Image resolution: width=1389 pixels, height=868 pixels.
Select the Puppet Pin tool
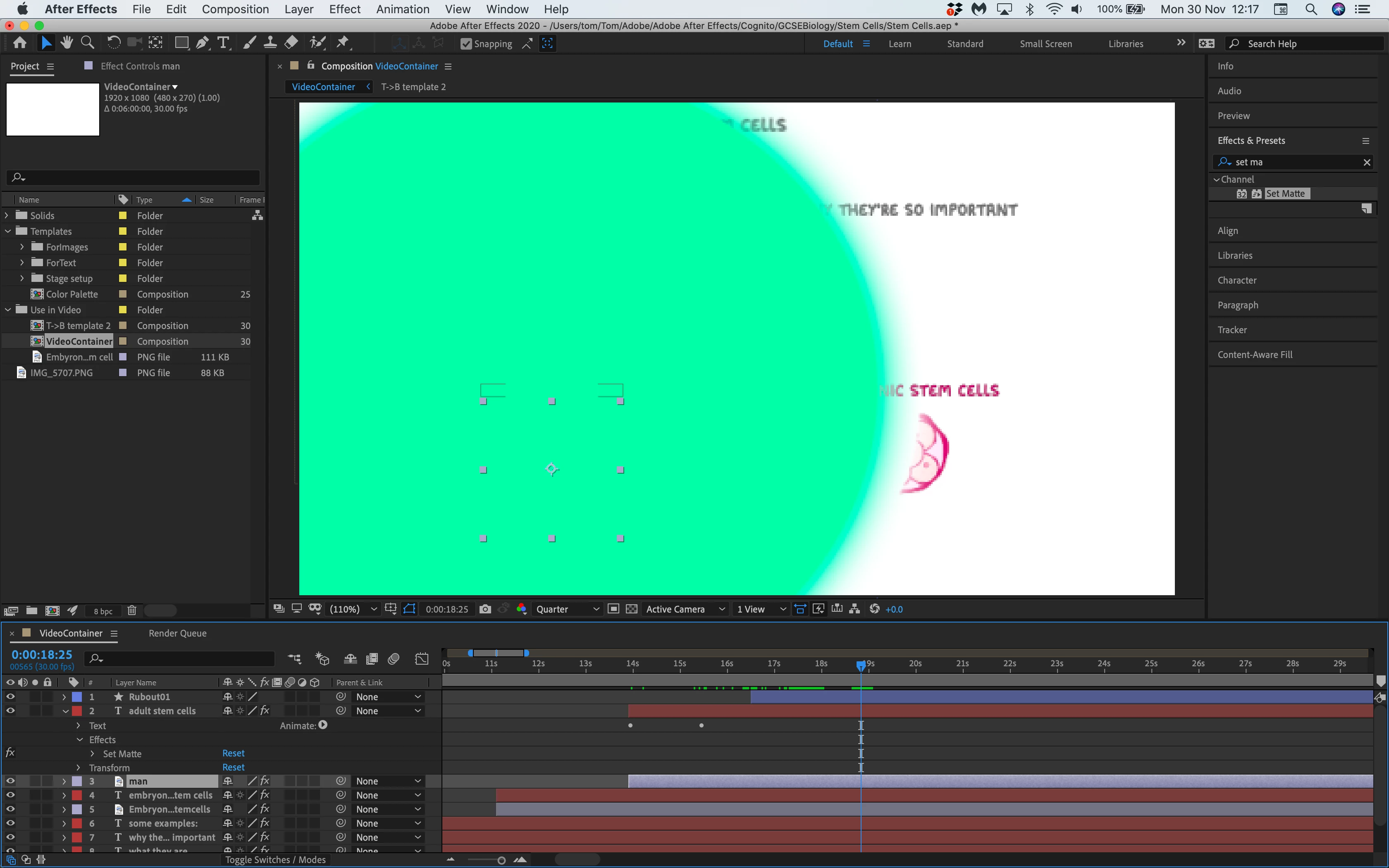(x=343, y=43)
